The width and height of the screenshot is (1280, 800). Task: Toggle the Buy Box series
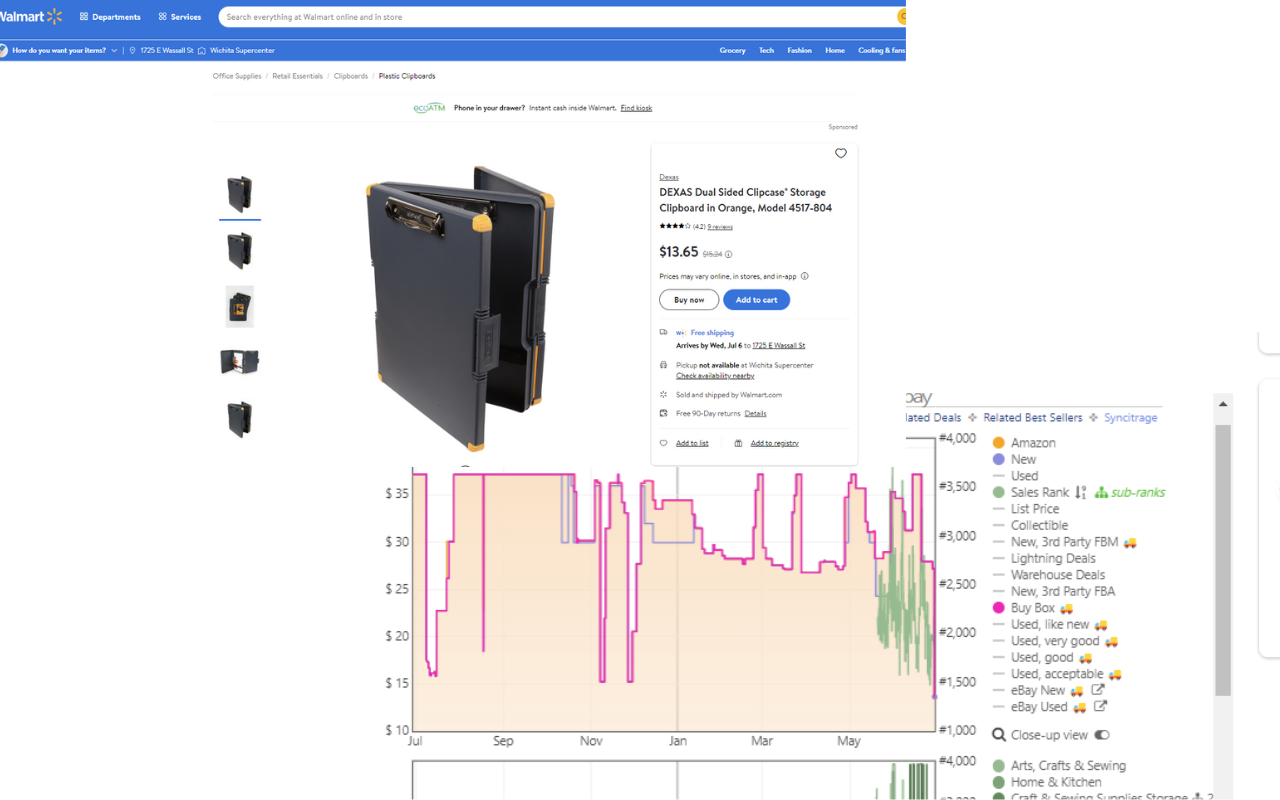coord(1032,608)
